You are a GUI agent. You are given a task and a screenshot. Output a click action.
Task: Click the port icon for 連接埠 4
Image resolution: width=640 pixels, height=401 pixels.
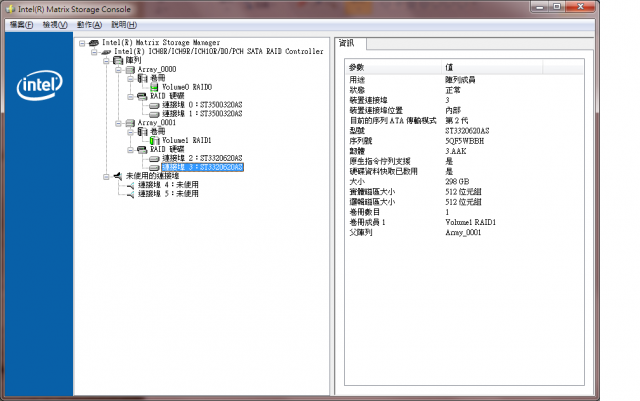(130, 185)
